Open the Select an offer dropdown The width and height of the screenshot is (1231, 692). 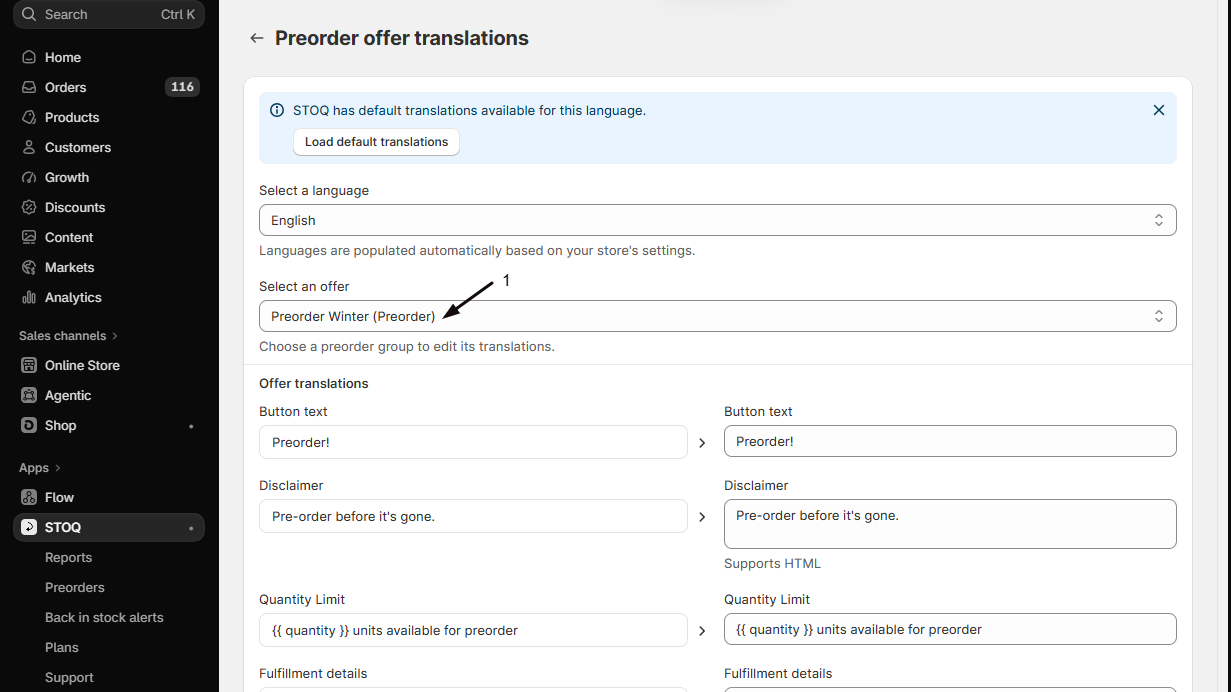pos(717,316)
